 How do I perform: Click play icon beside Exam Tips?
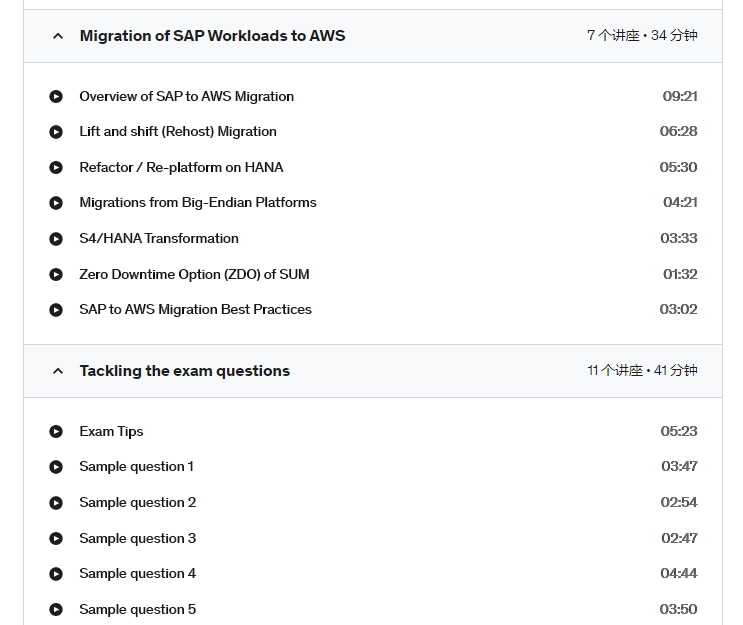[x=56, y=432]
